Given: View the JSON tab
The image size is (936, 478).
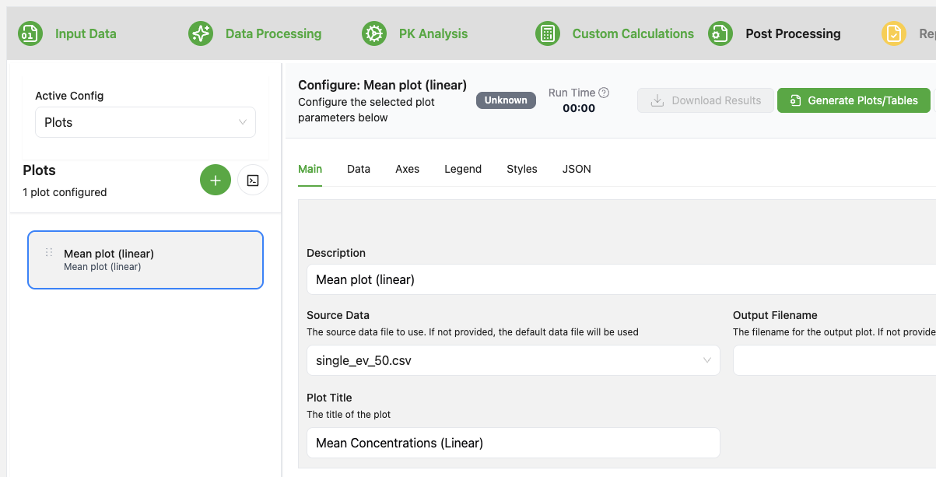Looking at the screenshot, I should point(576,169).
